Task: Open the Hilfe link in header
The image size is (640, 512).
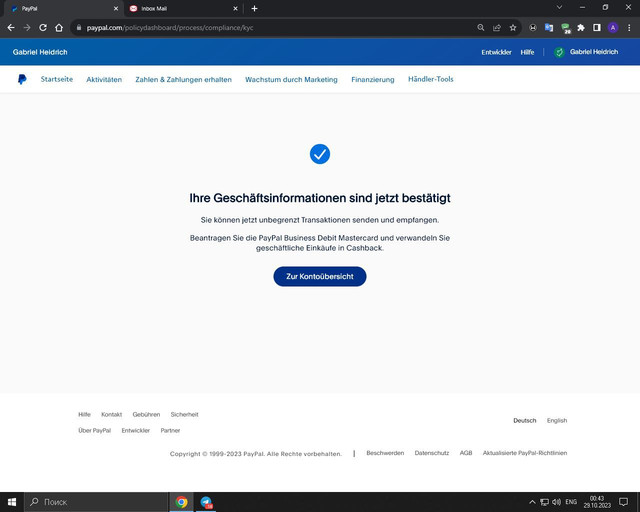Action: tap(527, 52)
